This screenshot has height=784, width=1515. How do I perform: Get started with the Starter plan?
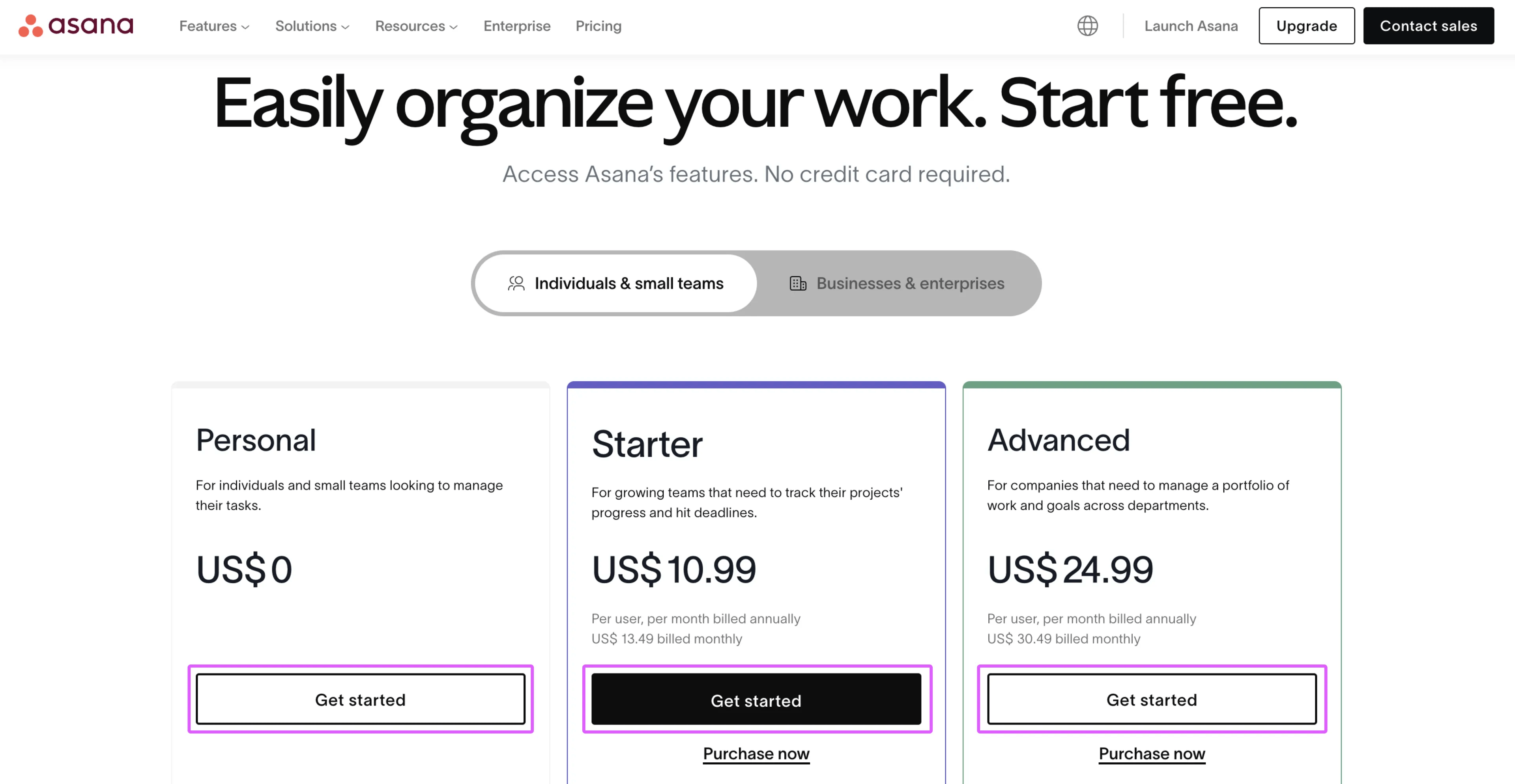[756, 700]
